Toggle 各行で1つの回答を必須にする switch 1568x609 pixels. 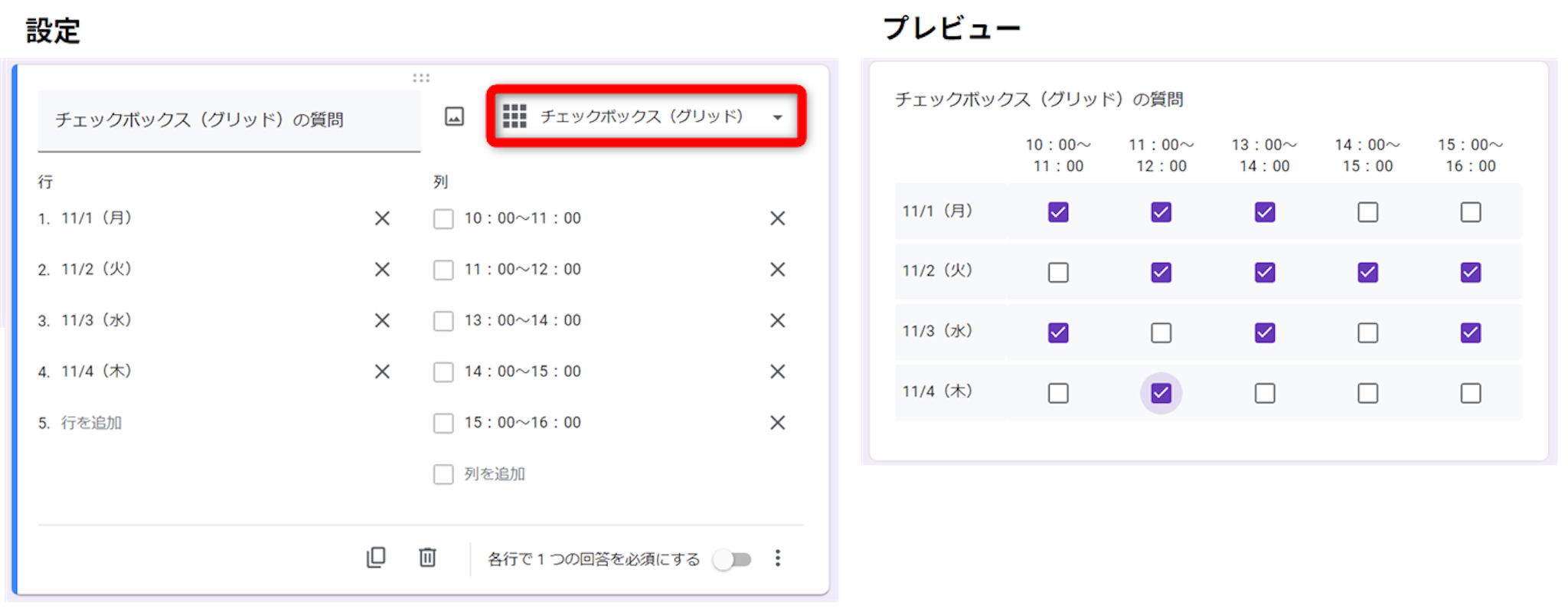(732, 559)
